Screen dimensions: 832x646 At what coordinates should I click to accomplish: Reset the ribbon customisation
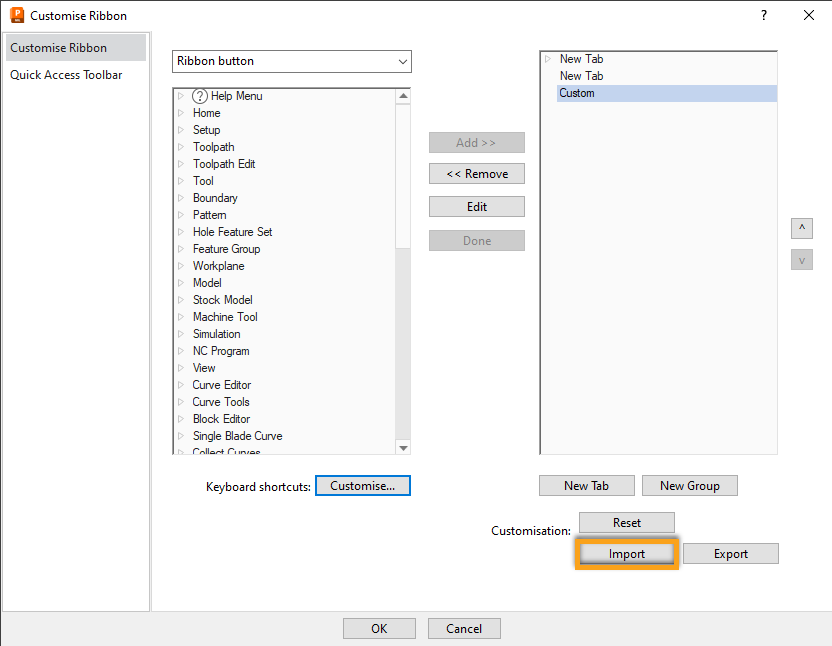[626, 522]
